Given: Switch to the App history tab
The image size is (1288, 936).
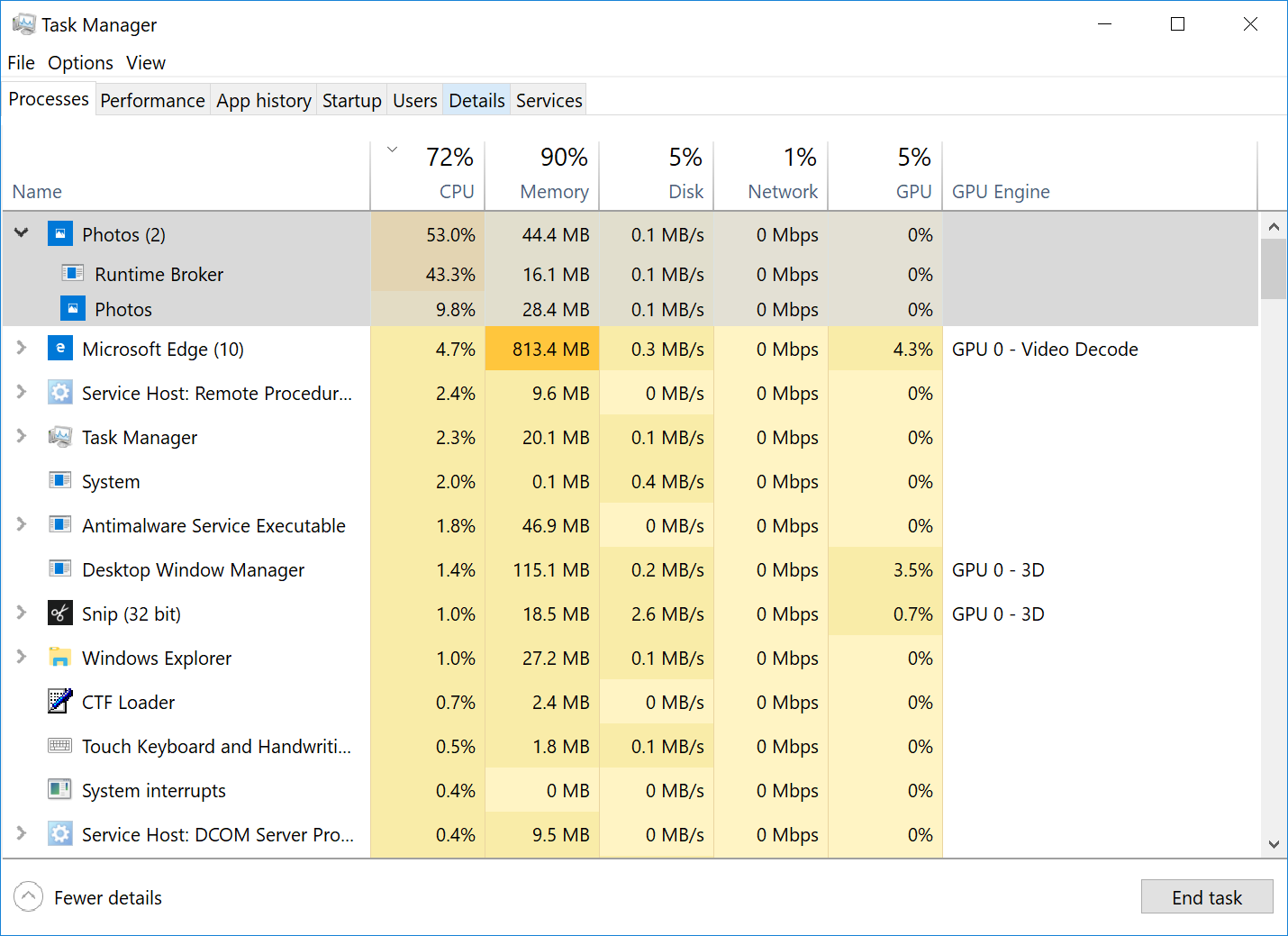Looking at the screenshot, I should point(264,100).
